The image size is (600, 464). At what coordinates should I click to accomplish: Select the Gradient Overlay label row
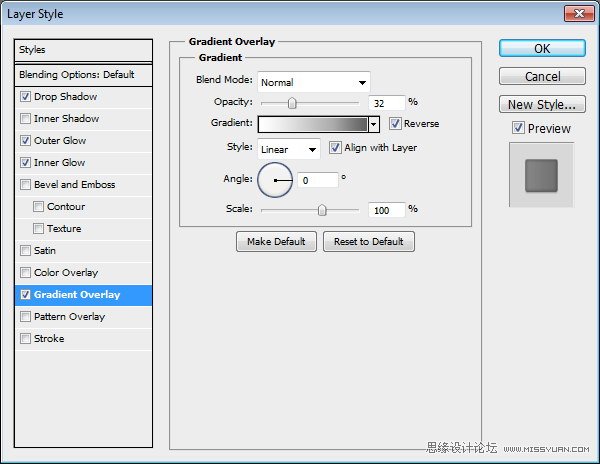pos(83,295)
